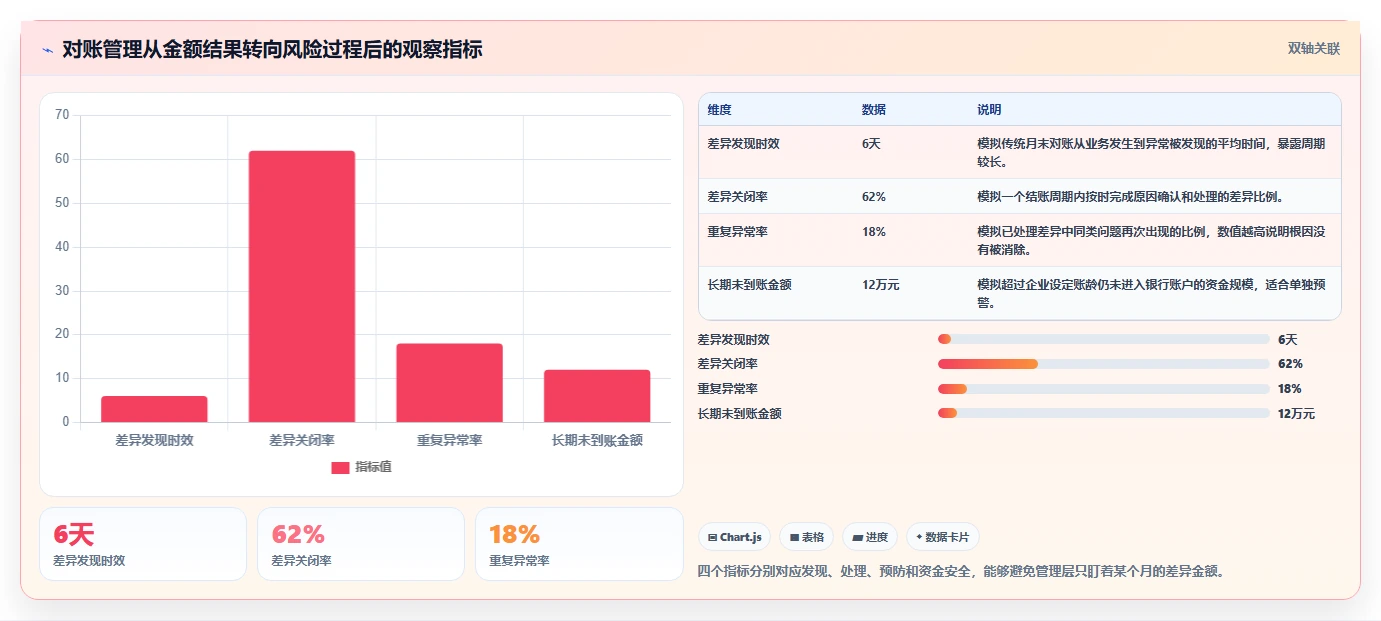Click the y-axis value 40

pos(62,247)
